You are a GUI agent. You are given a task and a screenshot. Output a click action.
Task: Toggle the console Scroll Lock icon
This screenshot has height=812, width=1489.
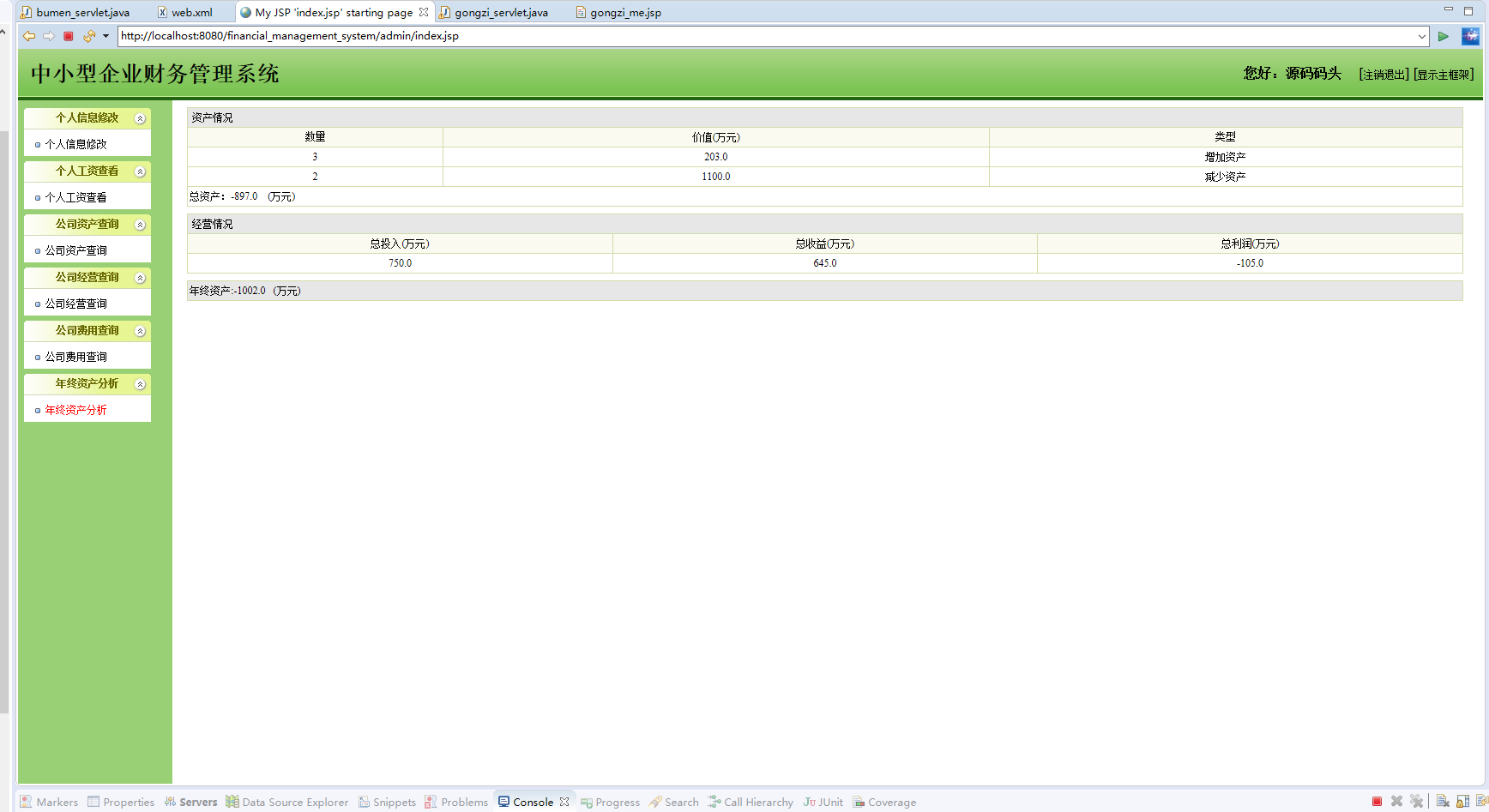tap(1462, 802)
